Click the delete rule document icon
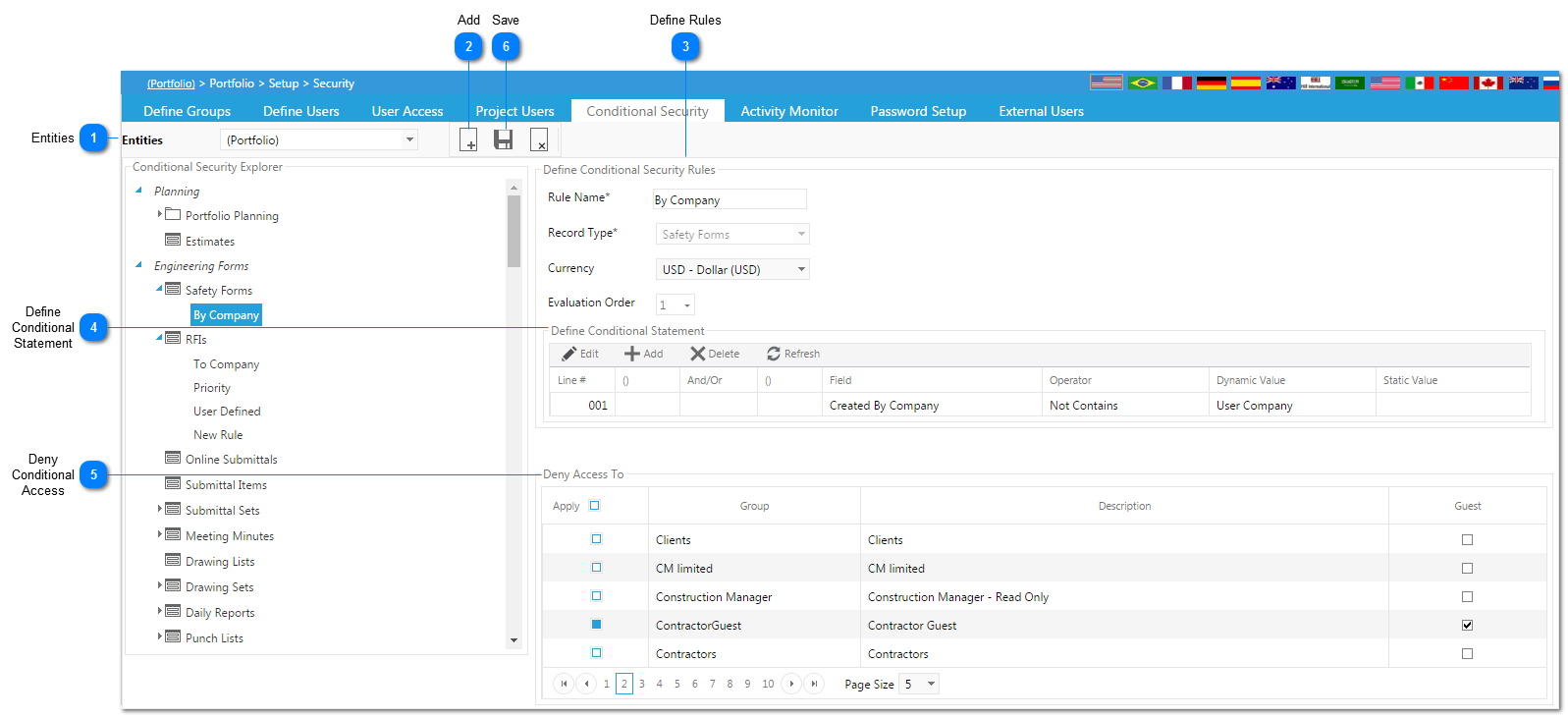1568x718 pixels. (539, 139)
